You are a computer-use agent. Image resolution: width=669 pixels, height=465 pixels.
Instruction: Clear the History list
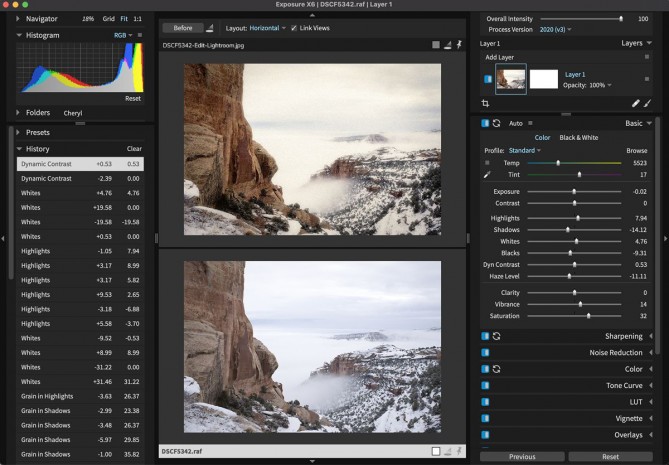[134, 149]
